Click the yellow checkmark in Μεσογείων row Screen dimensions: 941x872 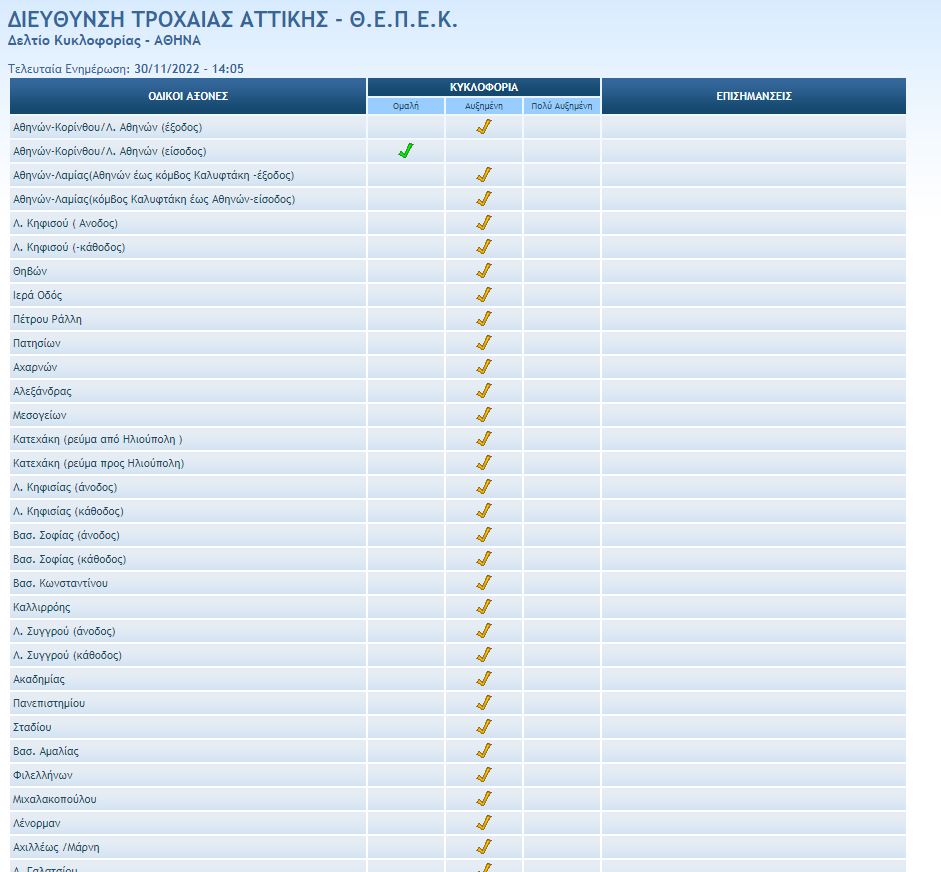(x=484, y=415)
